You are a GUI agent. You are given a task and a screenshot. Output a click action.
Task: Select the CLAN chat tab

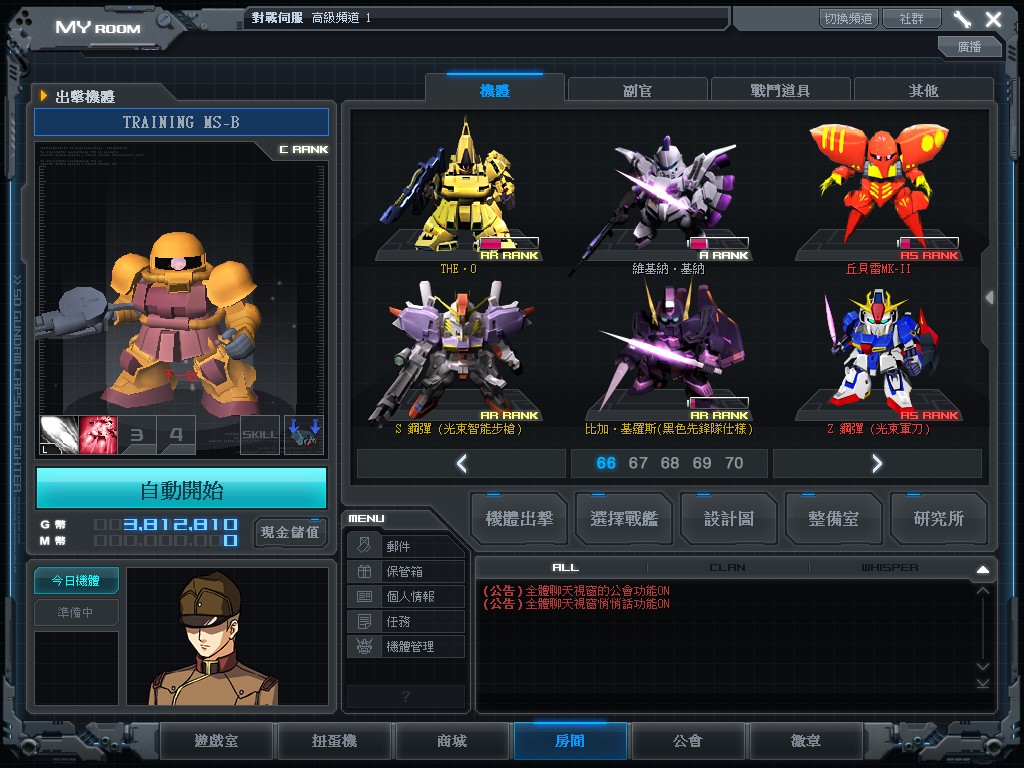(x=728, y=568)
